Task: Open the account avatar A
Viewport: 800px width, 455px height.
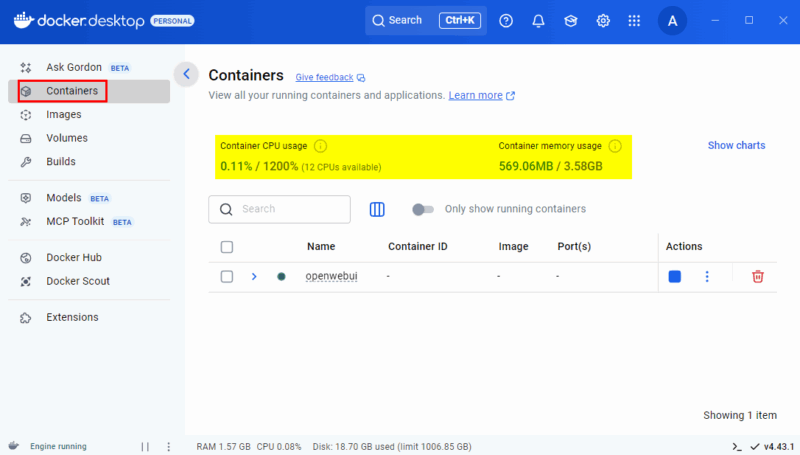Action: pos(672,21)
